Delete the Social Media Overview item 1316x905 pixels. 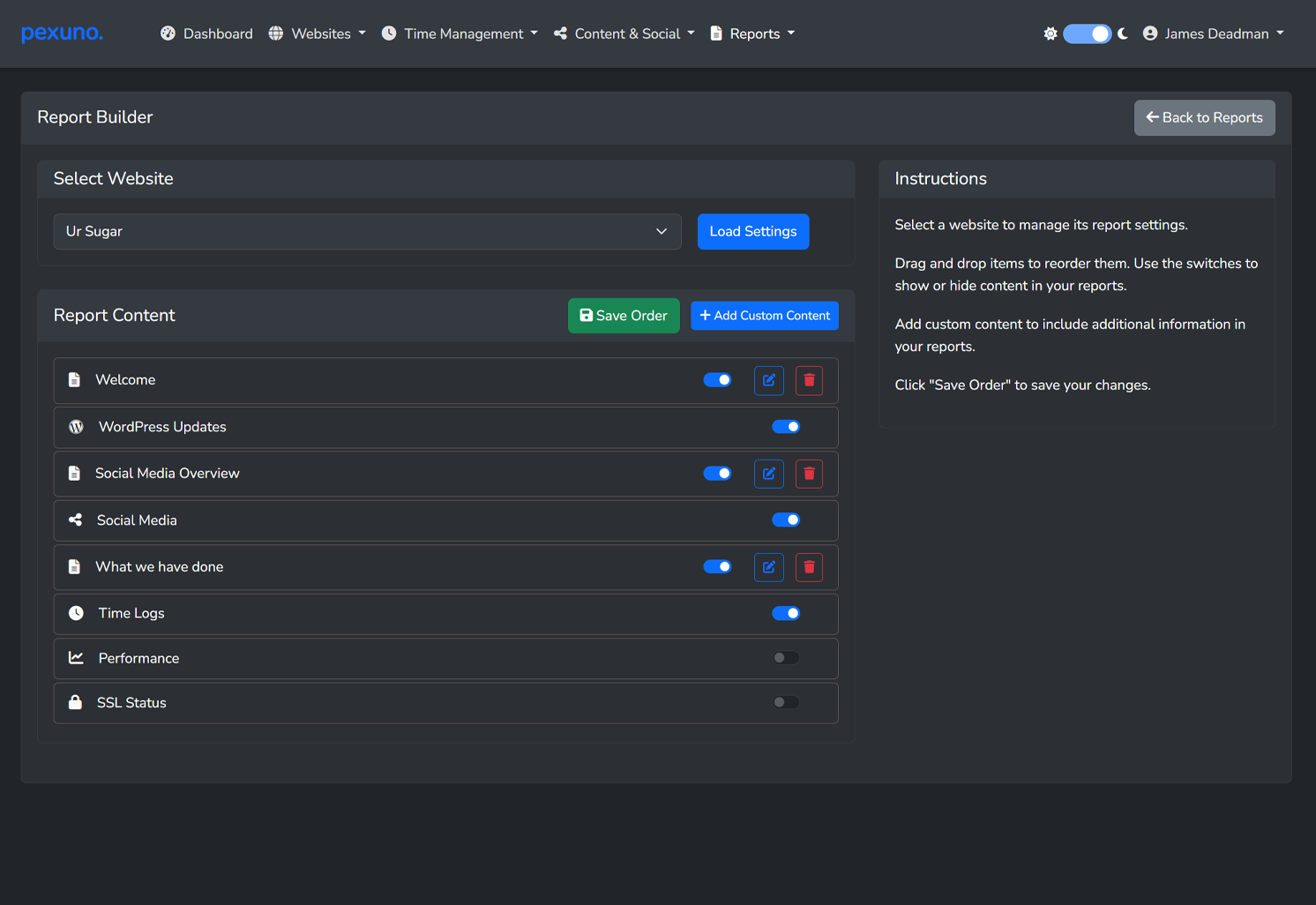coord(809,474)
